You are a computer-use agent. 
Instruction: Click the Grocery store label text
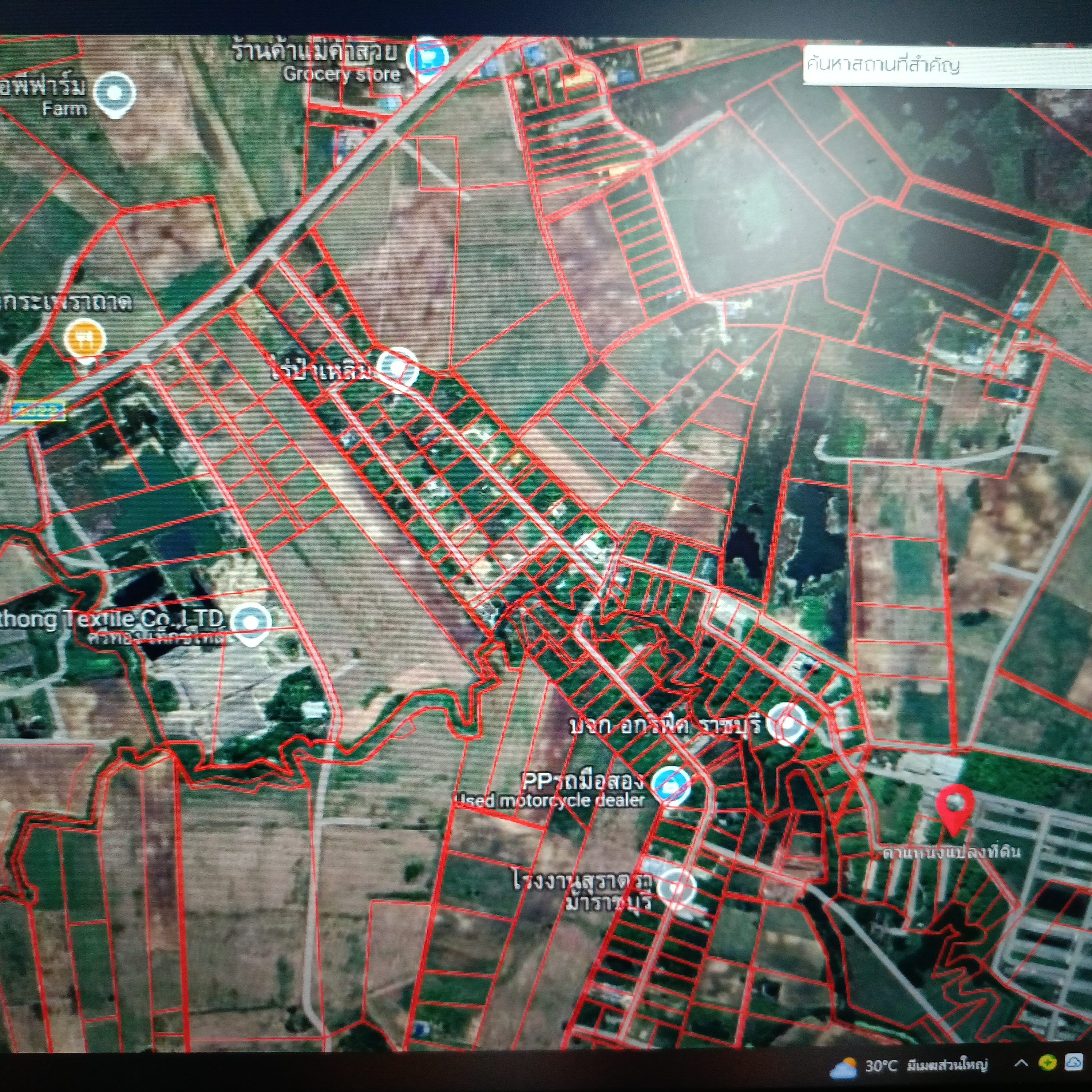tap(342, 75)
